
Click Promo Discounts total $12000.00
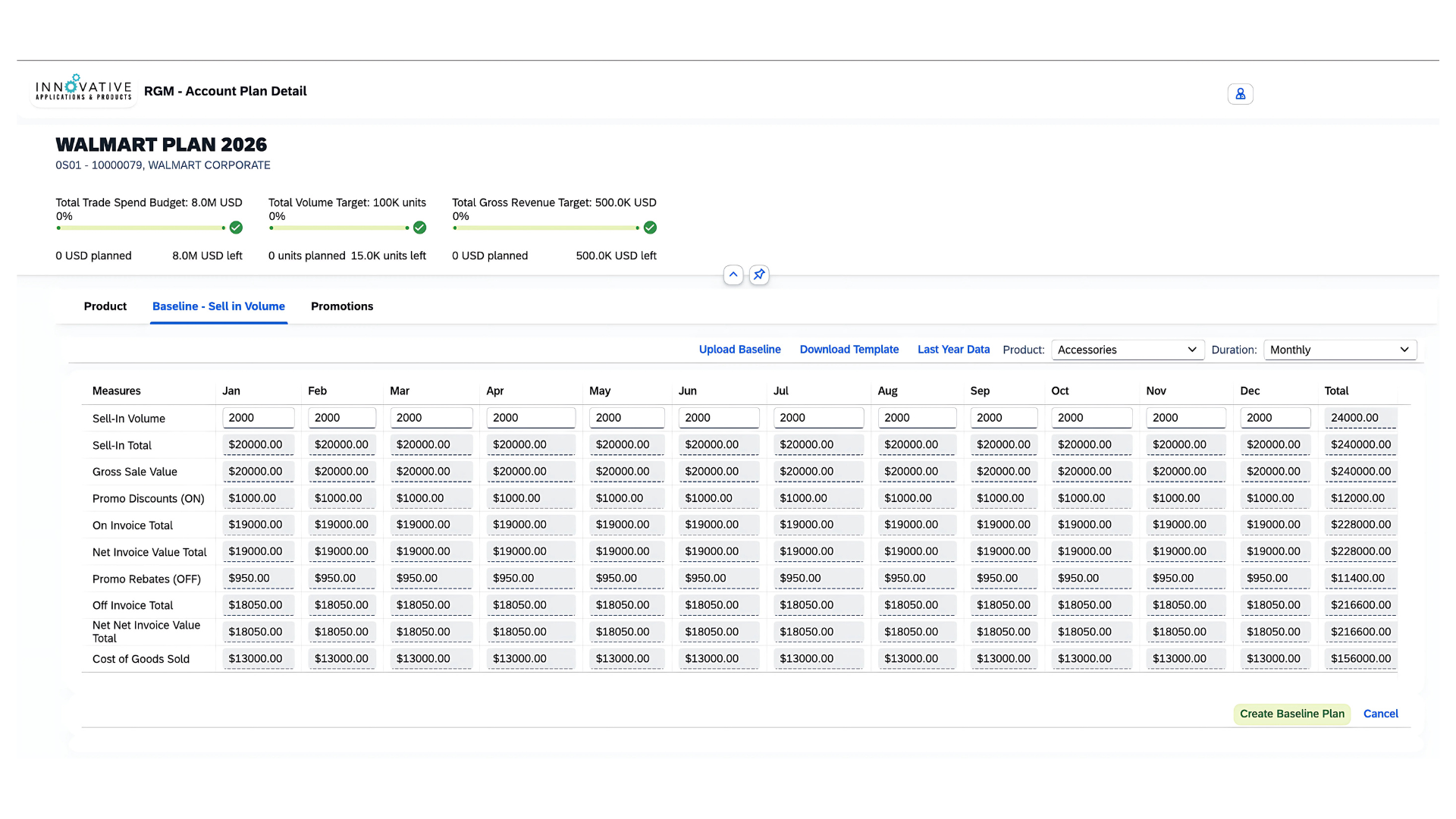click(1360, 498)
